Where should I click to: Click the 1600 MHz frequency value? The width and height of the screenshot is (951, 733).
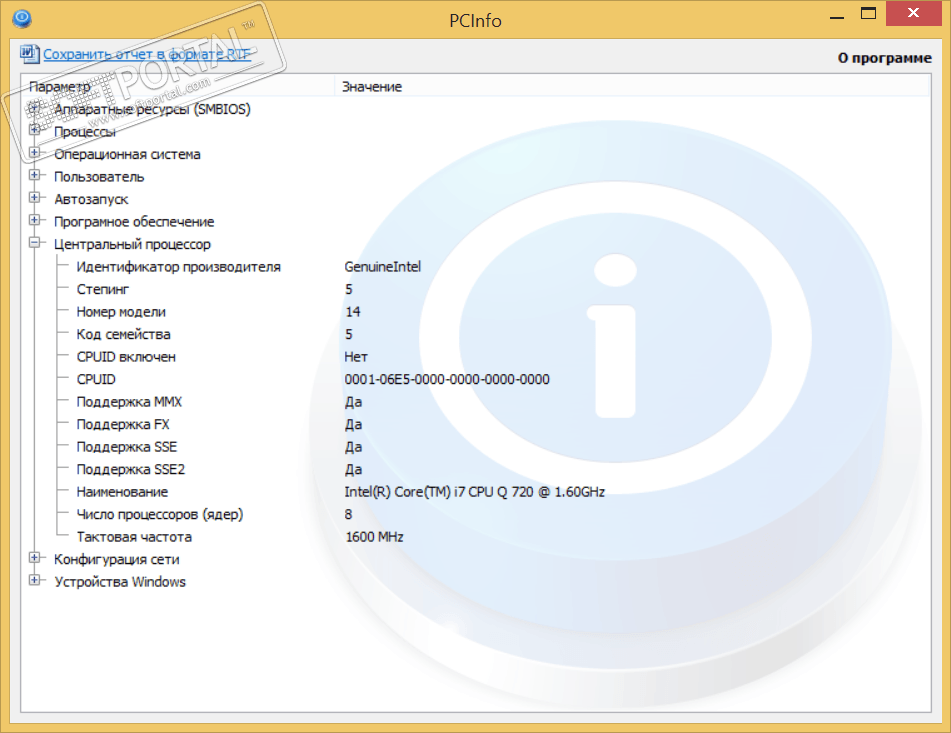click(x=374, y=537)
